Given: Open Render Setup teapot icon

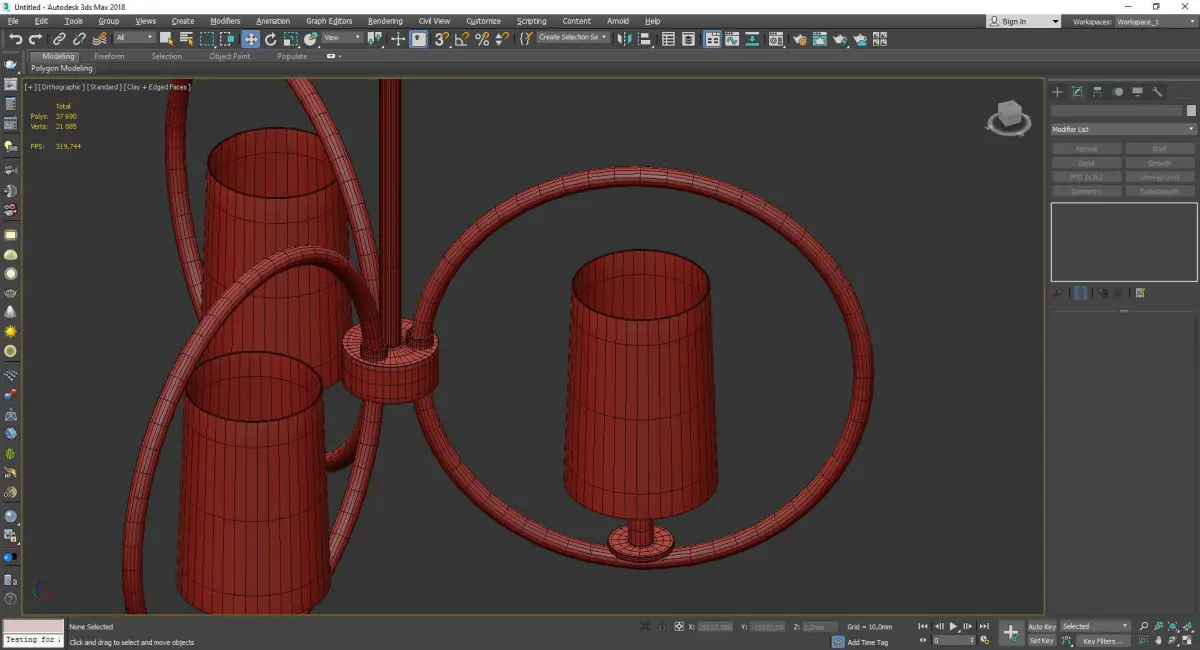Looking at the screenshot, I should (799, 39).
